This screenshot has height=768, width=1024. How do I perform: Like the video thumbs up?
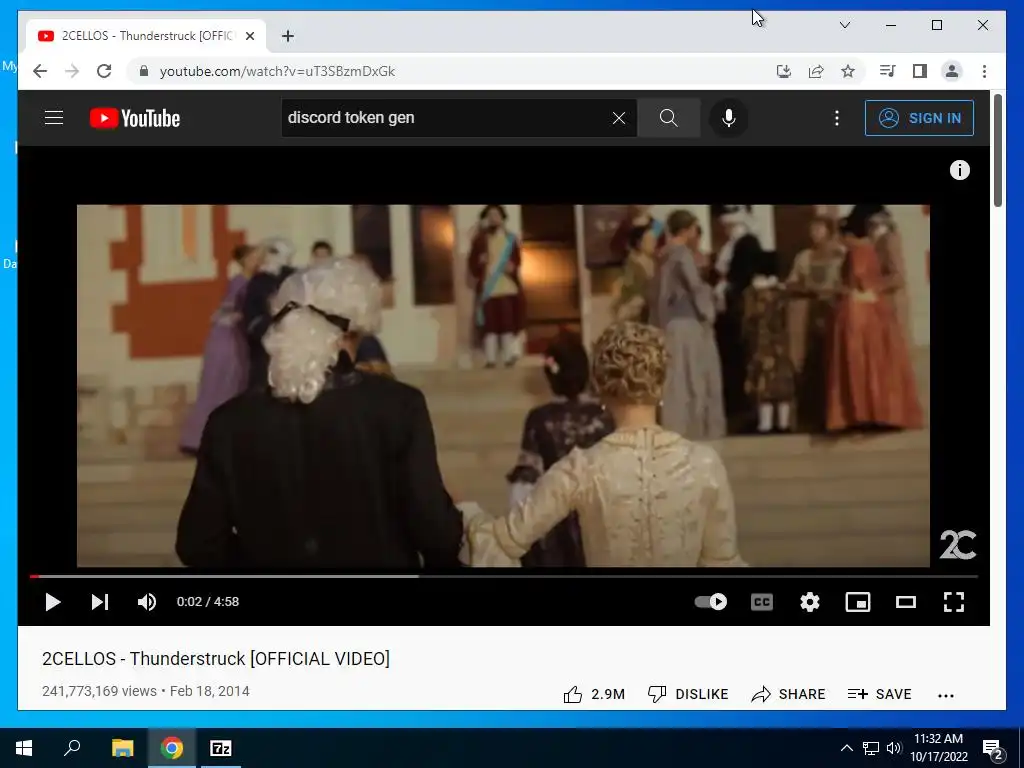point(594,694)
